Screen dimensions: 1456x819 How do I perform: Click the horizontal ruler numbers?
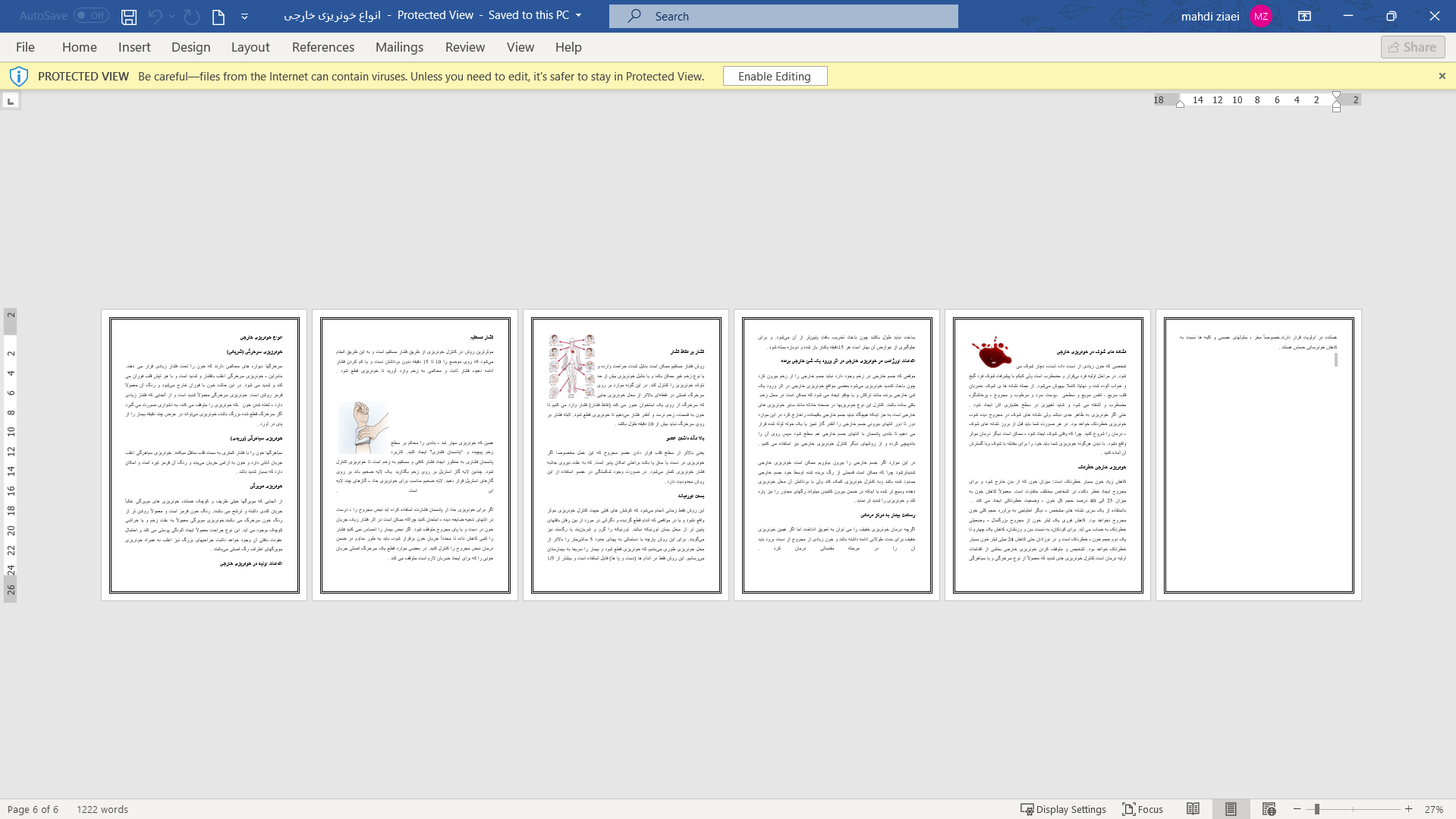coord(1257,100)
